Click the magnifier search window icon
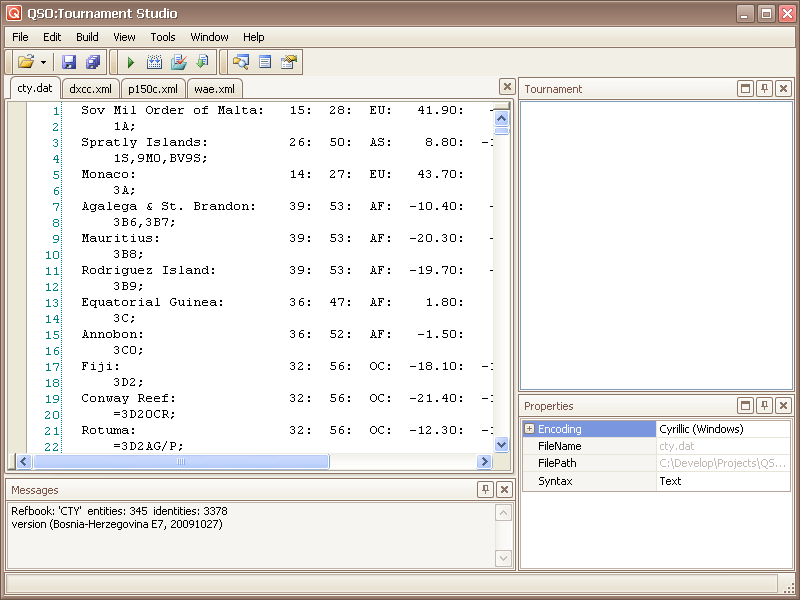The height and width of the screenshot is (600, 800). coord(240,62)
